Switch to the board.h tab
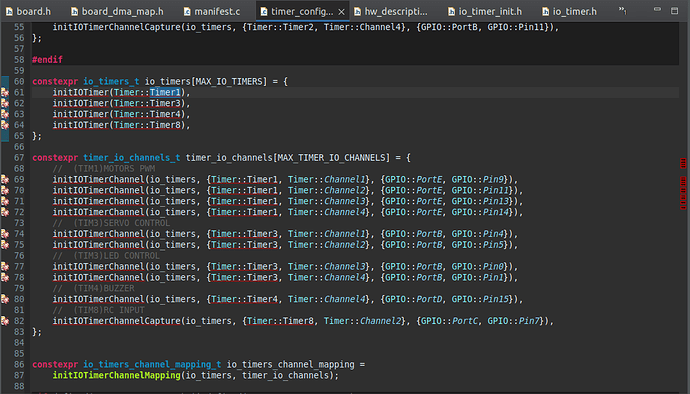Viewport: 690px width, 394px height. point(29,11)
